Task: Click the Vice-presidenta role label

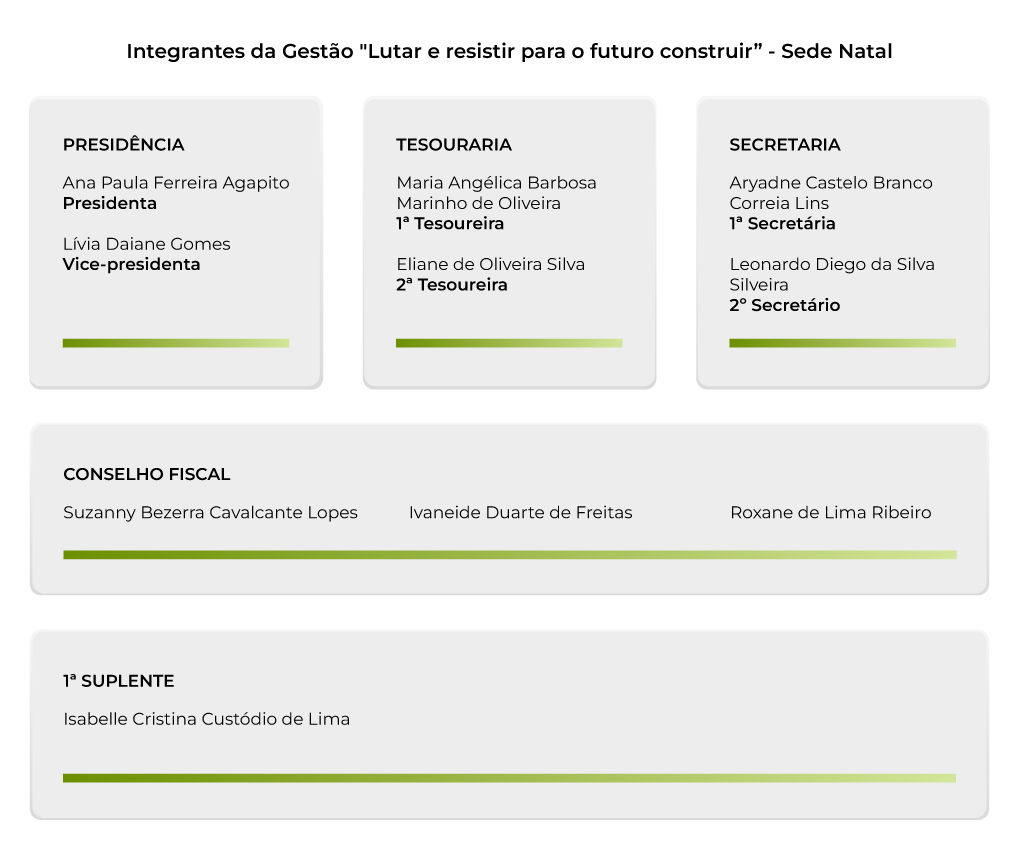Action: (131, 265)
